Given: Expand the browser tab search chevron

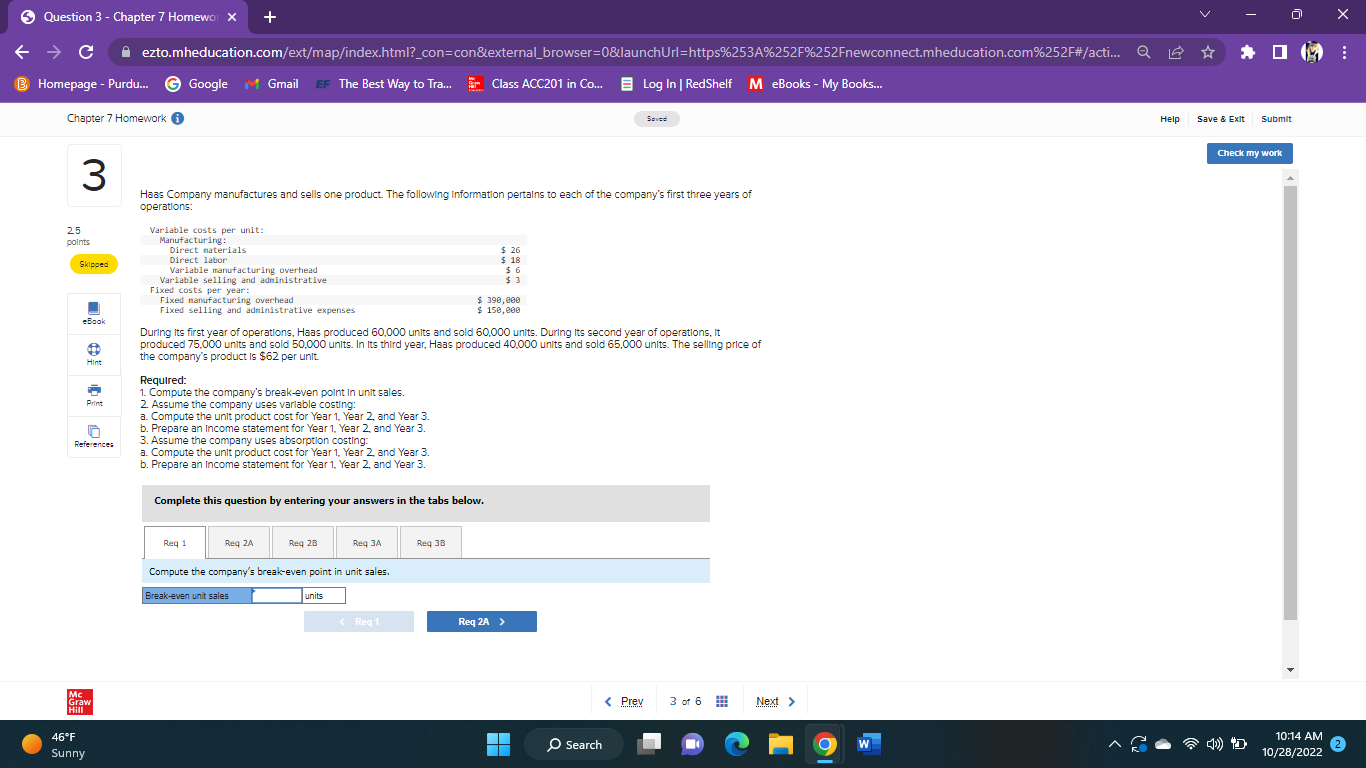Looking at the screenshot, I should click(x=1205, y=14).
